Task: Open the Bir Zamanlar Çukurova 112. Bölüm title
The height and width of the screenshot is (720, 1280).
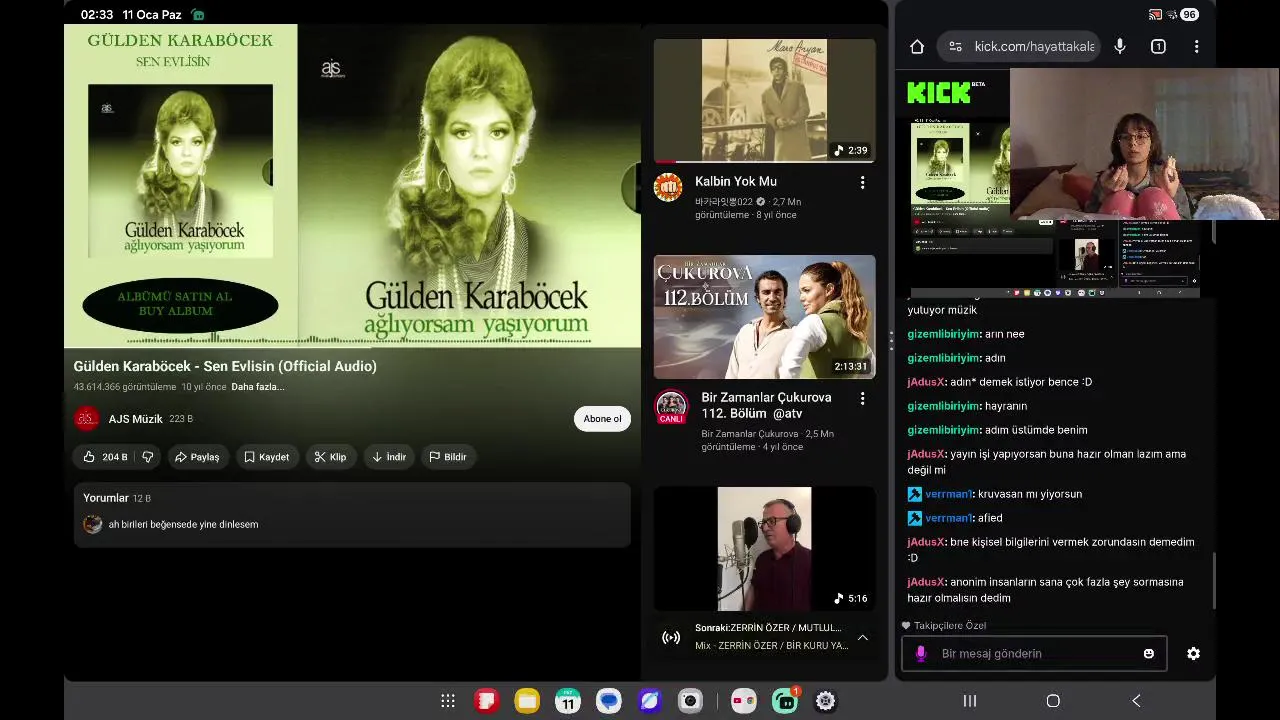Action: [766, 405]
